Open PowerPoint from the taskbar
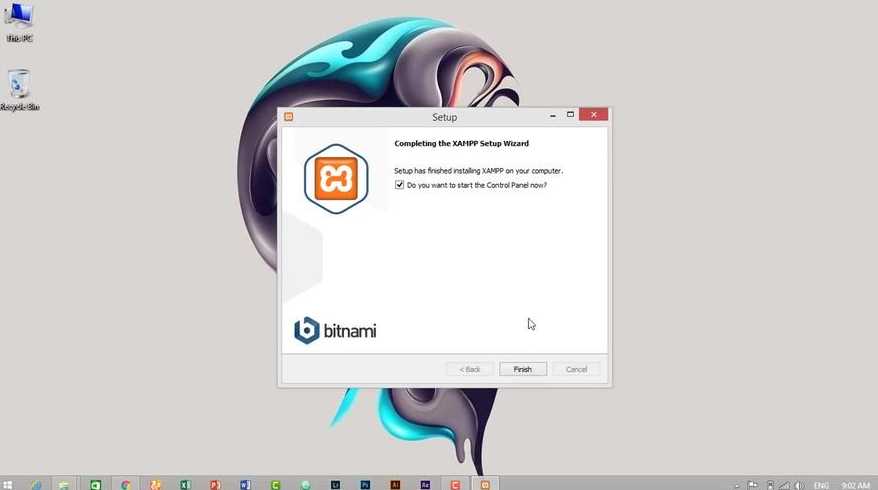Image resolution: width=878 pixels, height=490 pixels. click(x=215, y=484)
